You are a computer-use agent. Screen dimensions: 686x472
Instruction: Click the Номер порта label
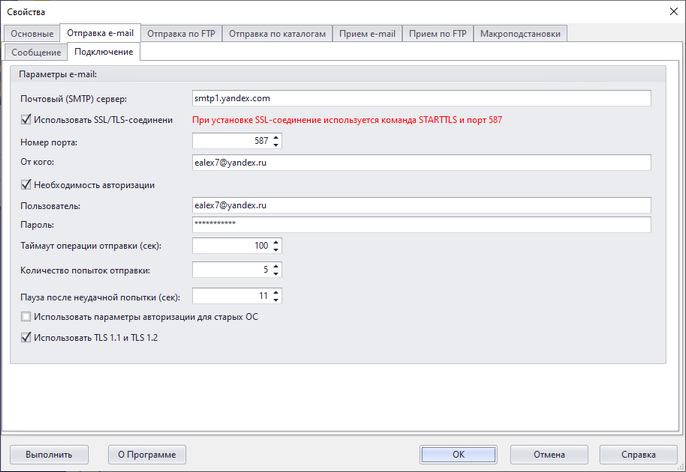[49, 142]
